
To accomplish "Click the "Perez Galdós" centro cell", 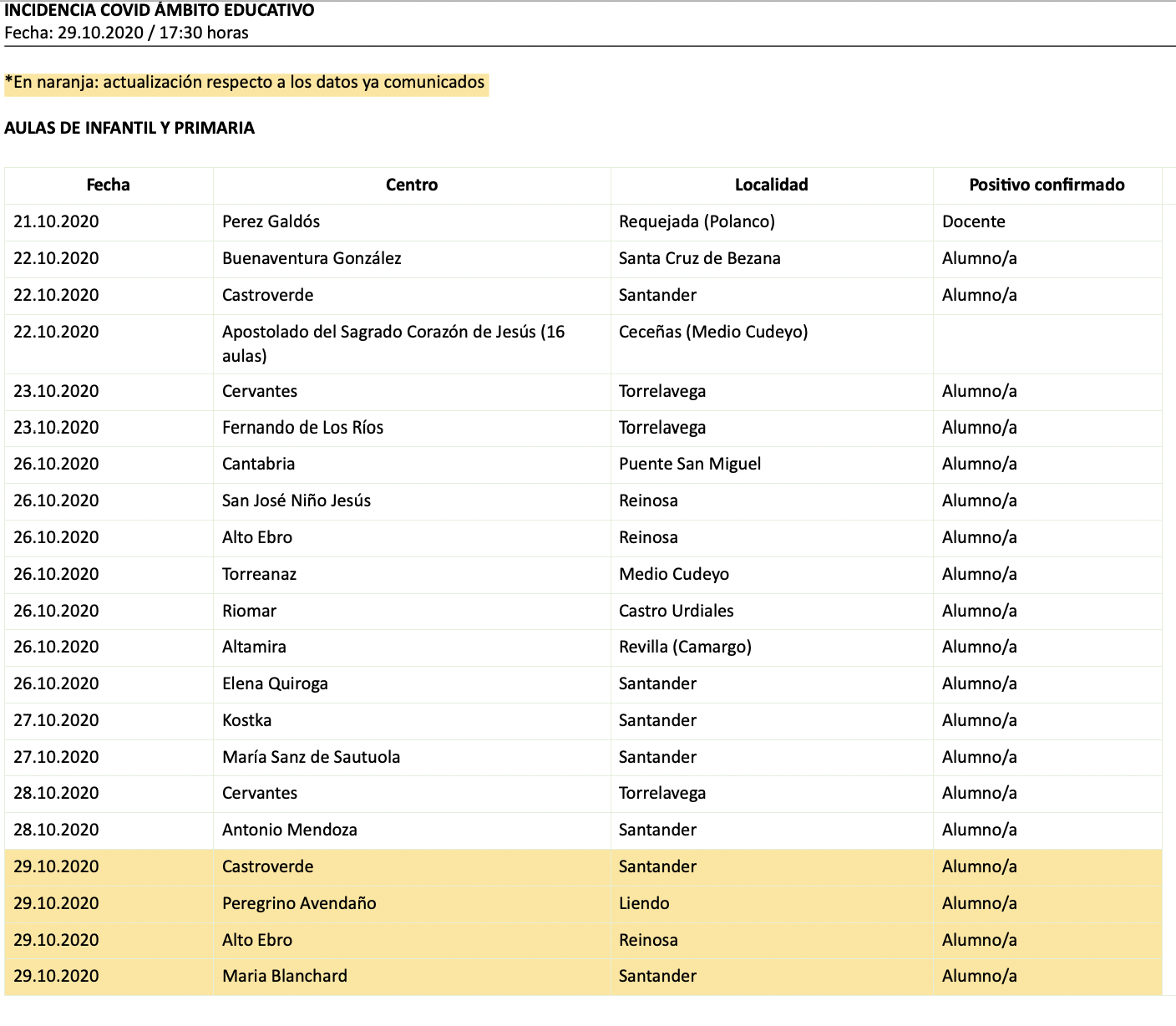I will pyautogui.click(x=271, y=221).
